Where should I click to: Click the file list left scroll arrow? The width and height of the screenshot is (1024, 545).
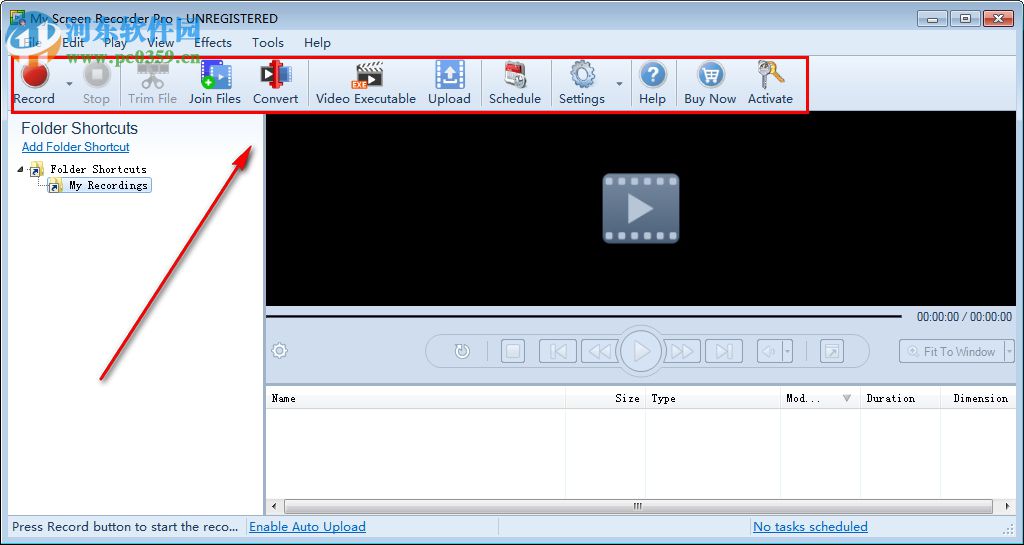pyautogui.click(x=274, y=506)
